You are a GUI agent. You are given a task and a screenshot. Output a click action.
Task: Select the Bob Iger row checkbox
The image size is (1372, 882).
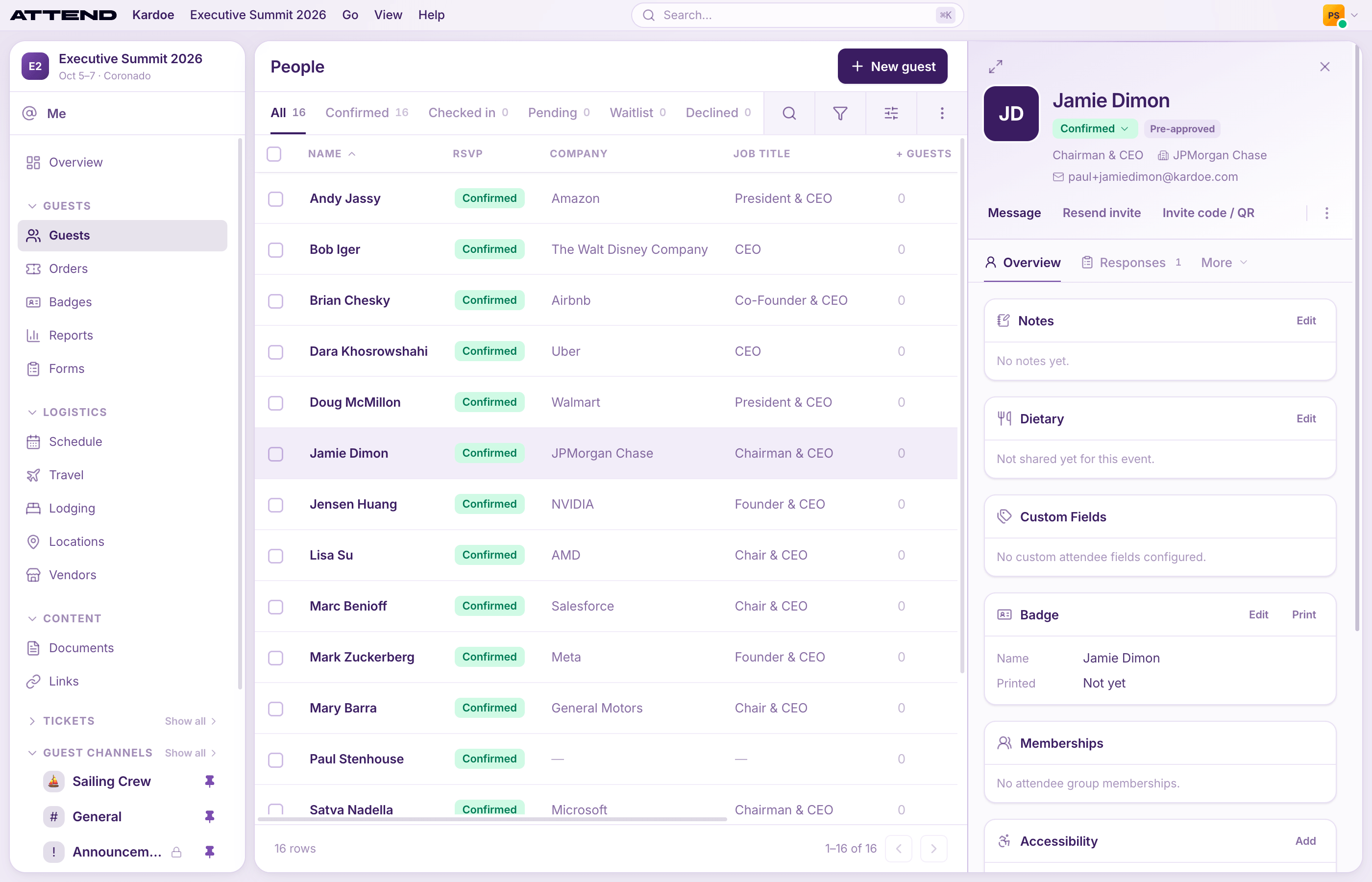point(275,250)
